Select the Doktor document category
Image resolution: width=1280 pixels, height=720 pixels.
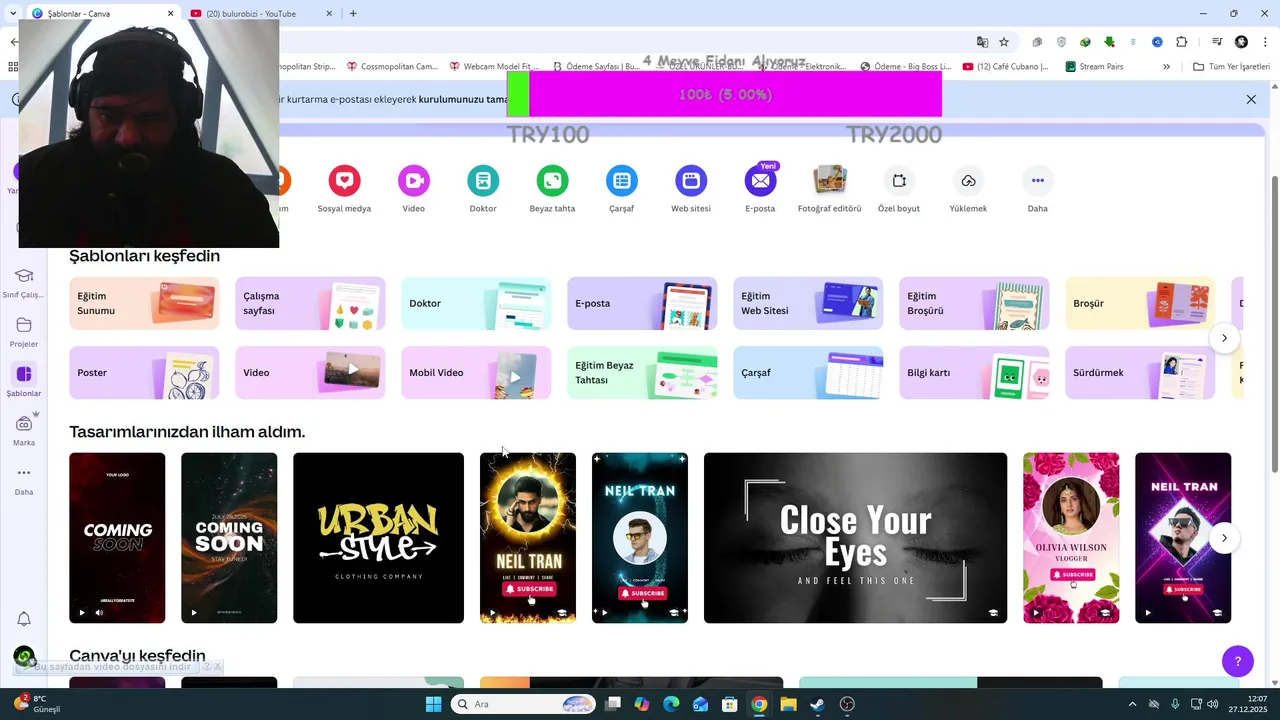point(483,181)
